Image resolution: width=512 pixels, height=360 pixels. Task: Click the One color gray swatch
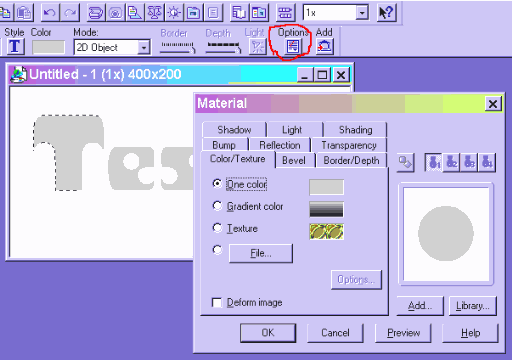pos(326,187)
